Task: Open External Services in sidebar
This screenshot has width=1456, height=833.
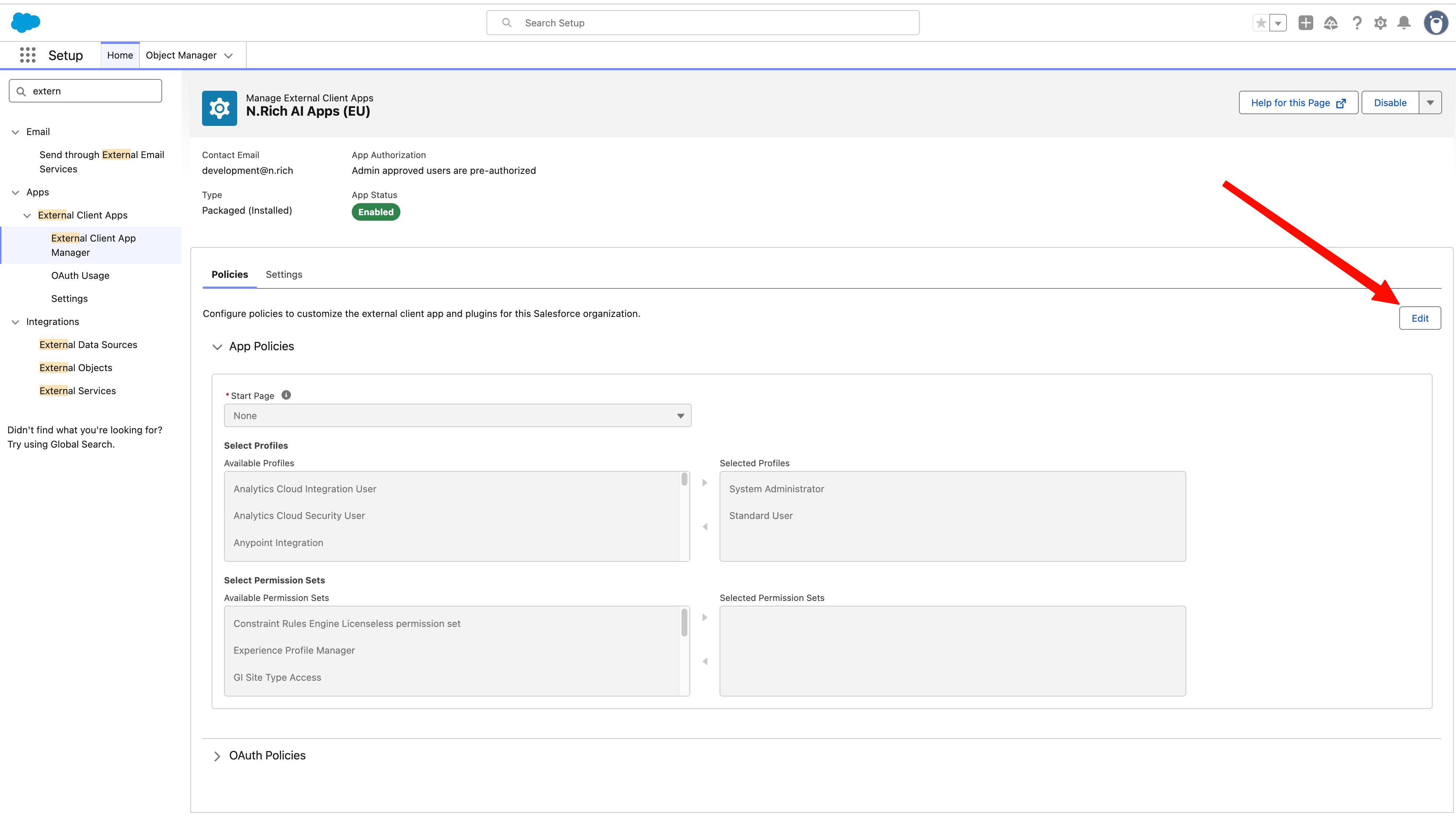Action: coord(78,391)
